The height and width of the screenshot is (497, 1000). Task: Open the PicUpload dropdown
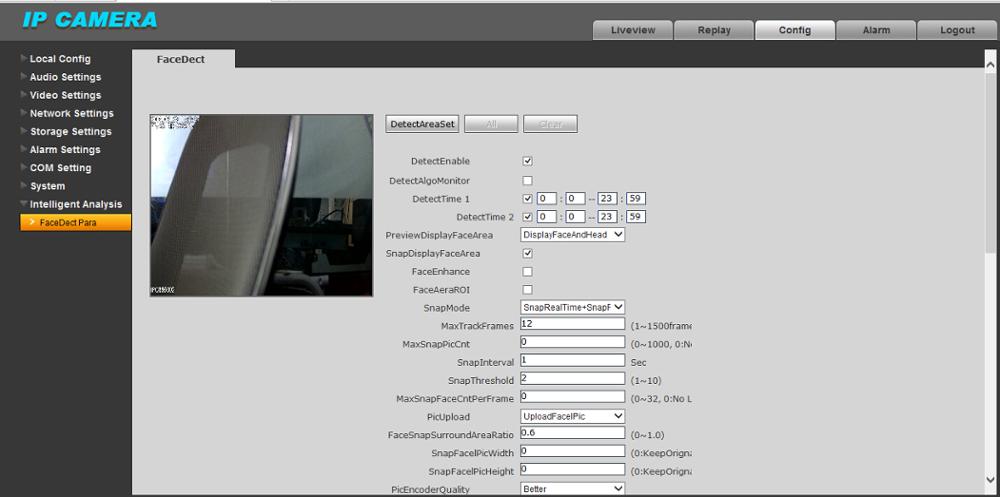click(573, 417)
